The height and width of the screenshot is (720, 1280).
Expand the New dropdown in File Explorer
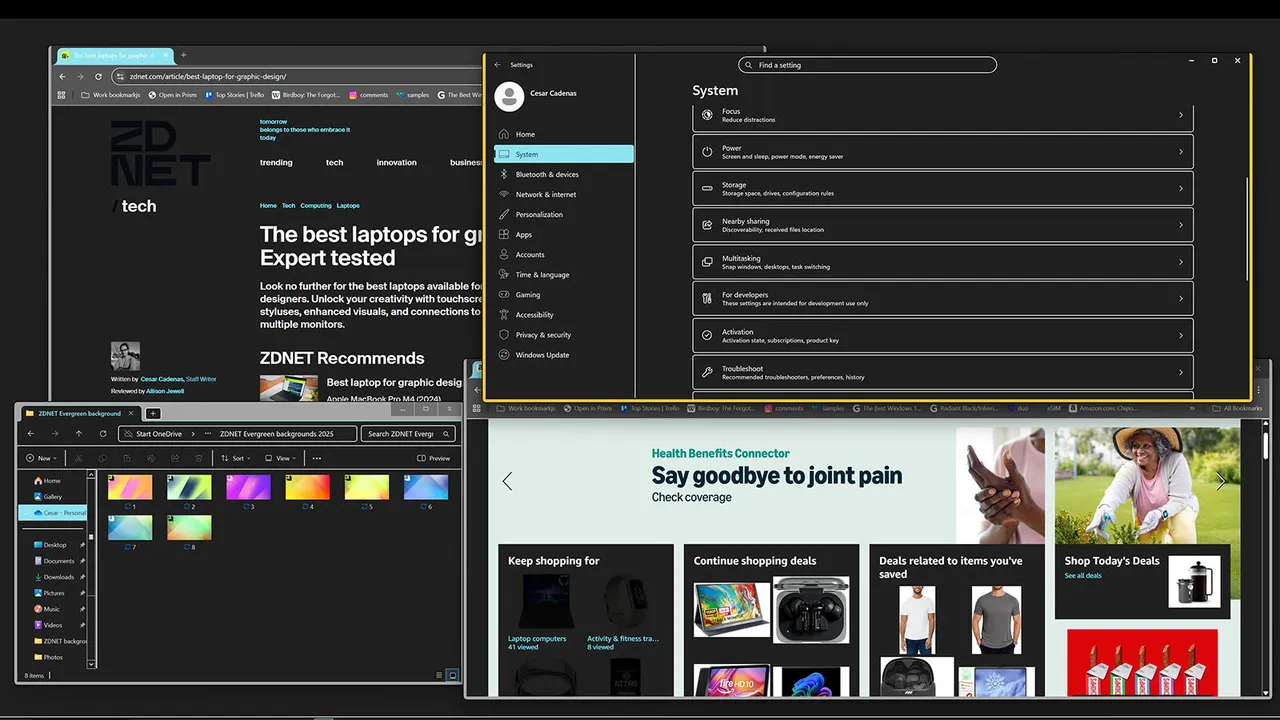[42, 458]
